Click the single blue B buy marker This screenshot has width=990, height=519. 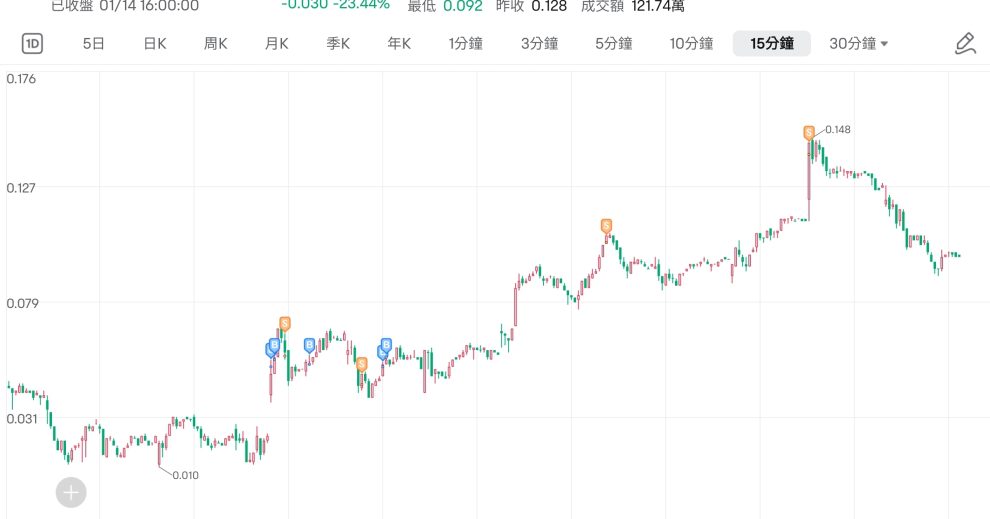click(x=309, y=345)
